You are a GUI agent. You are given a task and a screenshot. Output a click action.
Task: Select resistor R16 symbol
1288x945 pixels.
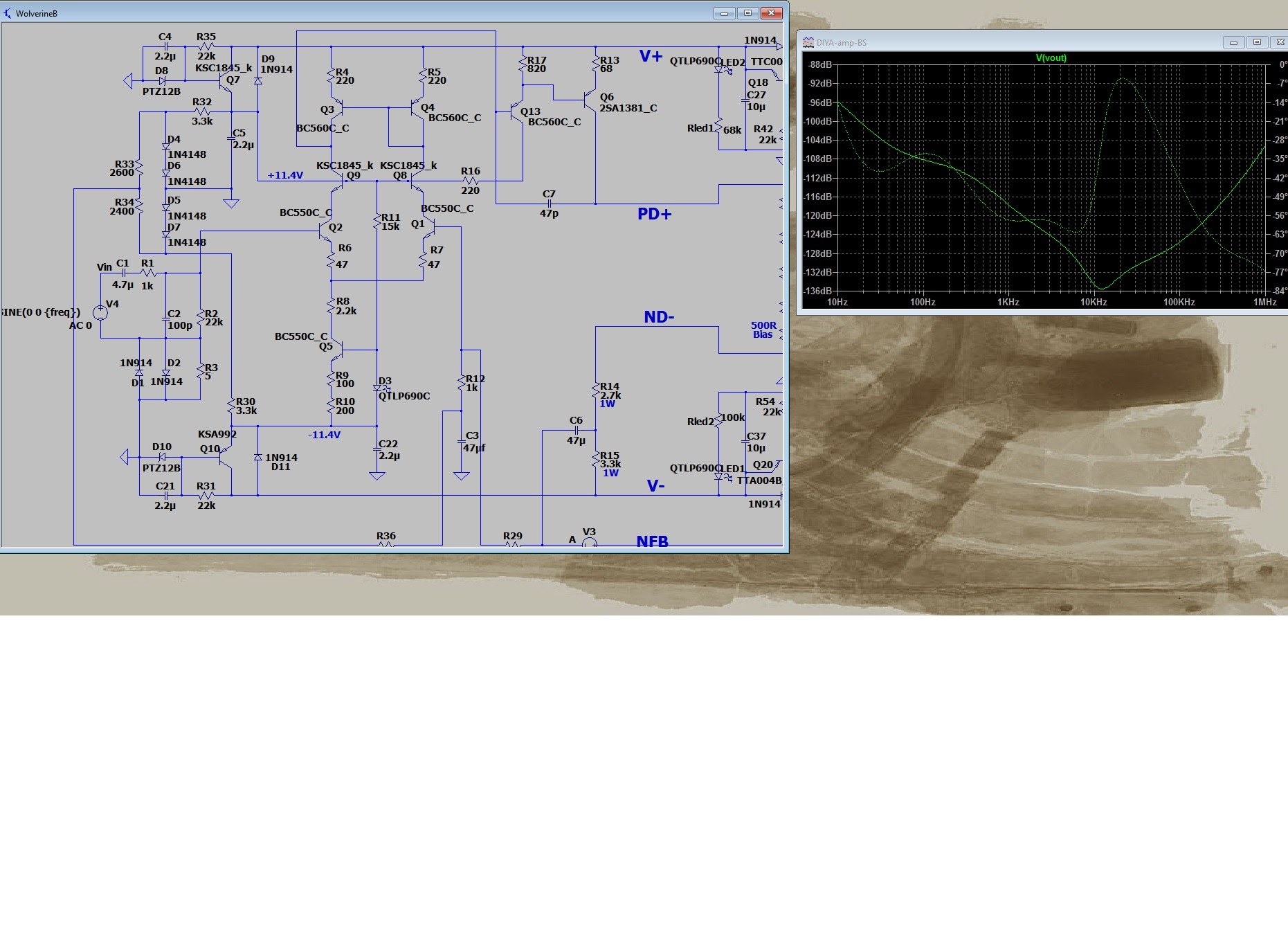coord(470,181)
